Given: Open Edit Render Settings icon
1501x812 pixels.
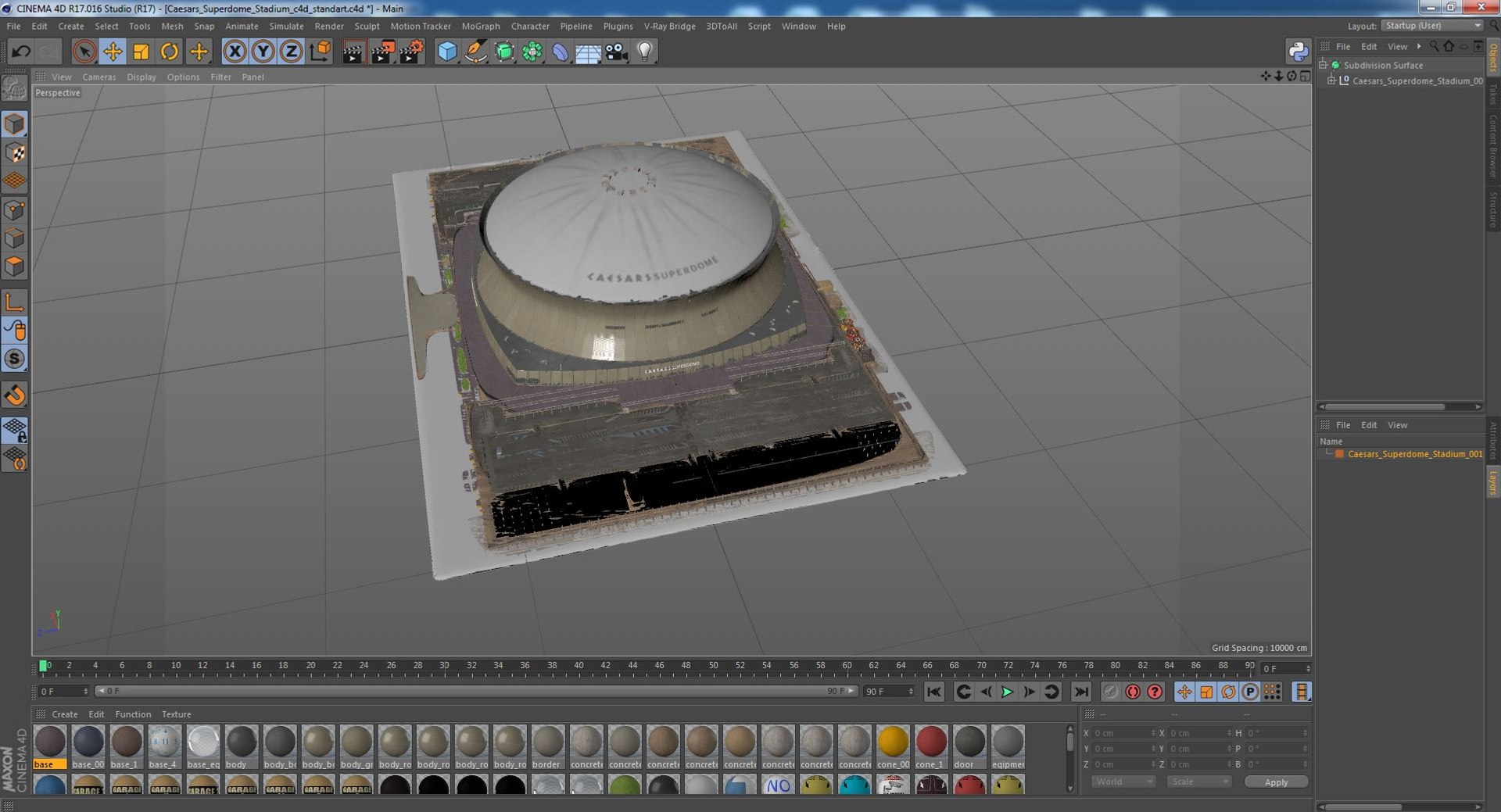Looking at the screenshot, I should coord(411,52).
